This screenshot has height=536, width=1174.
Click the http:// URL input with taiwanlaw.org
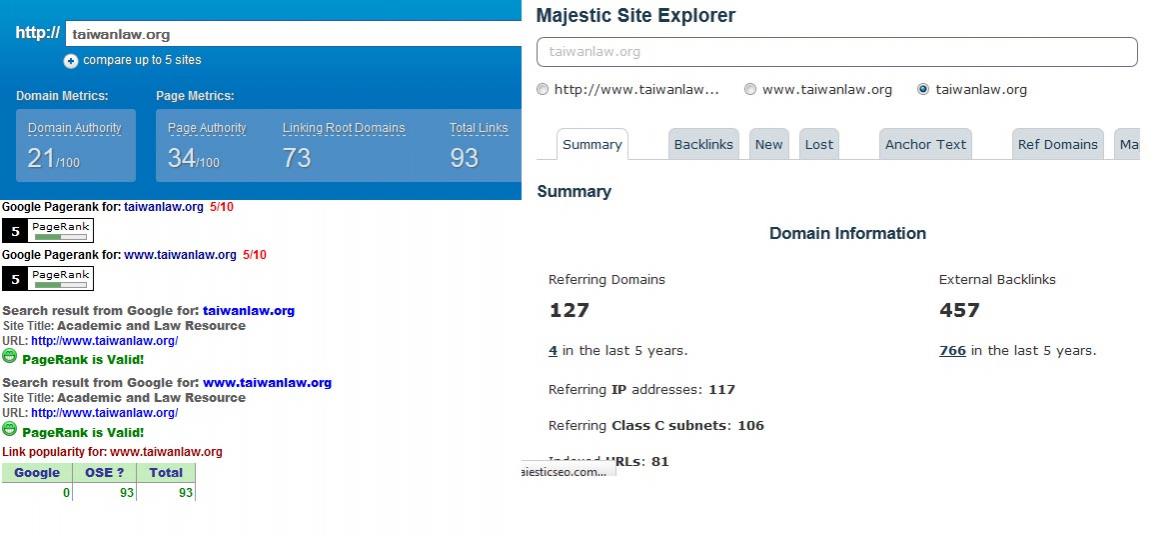tap(294, 34)
